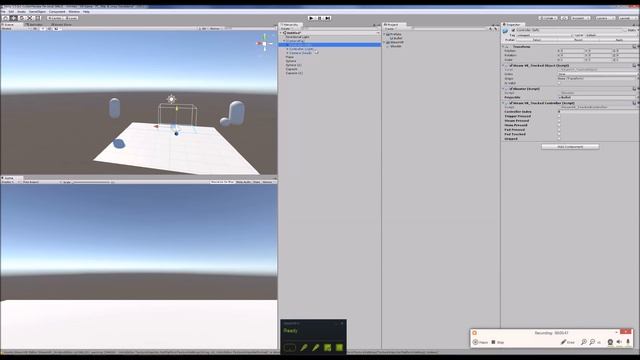Toggle the Menu Pressed checkbox
The width and height of the screenshot is (640, 360).
click(559, 125)
